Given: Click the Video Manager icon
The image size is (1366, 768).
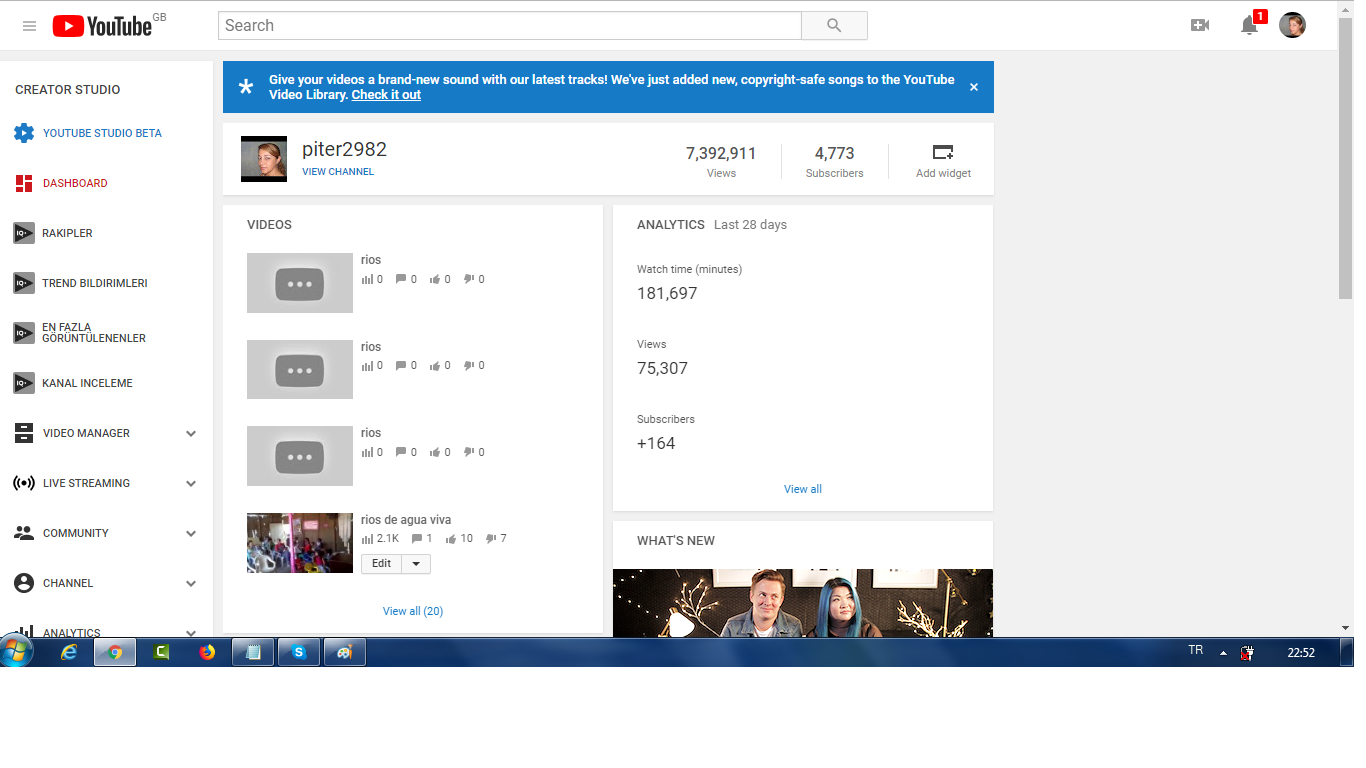Looking at the screenshot, I should 24,433.
